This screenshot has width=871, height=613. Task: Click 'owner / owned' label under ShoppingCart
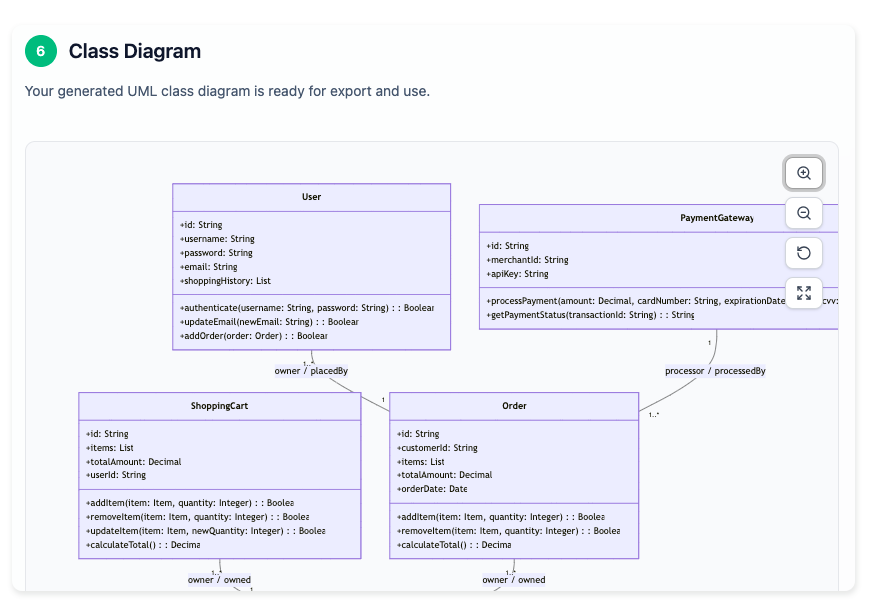[x=219, y=580]
